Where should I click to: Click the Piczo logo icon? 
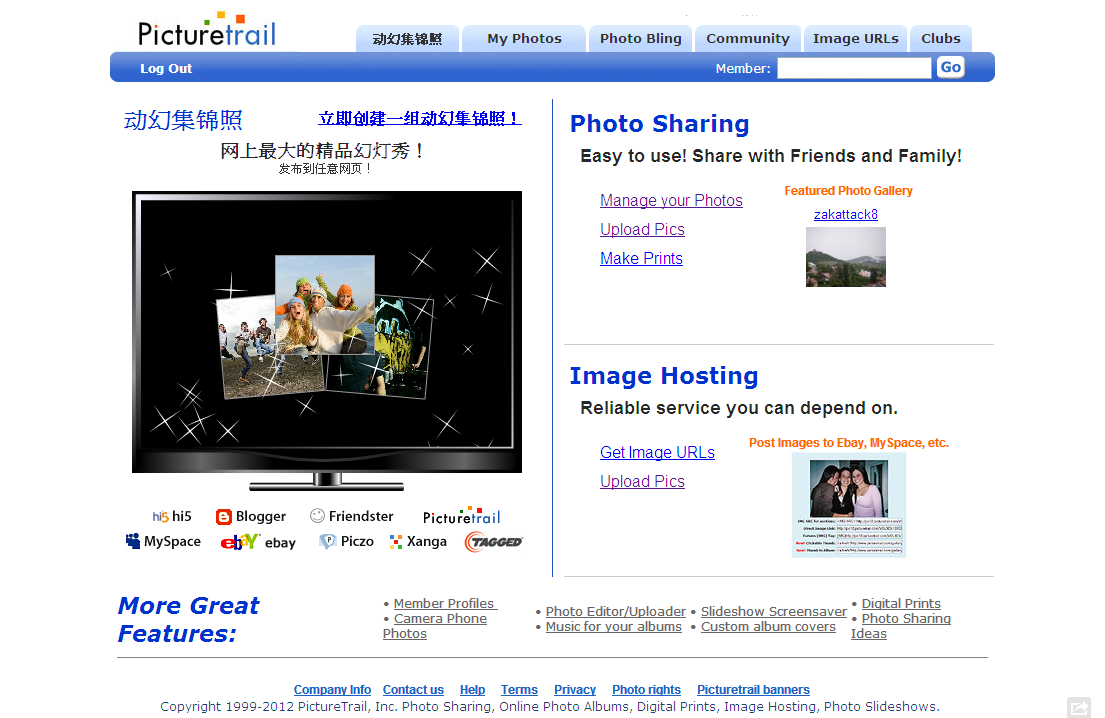327,541
